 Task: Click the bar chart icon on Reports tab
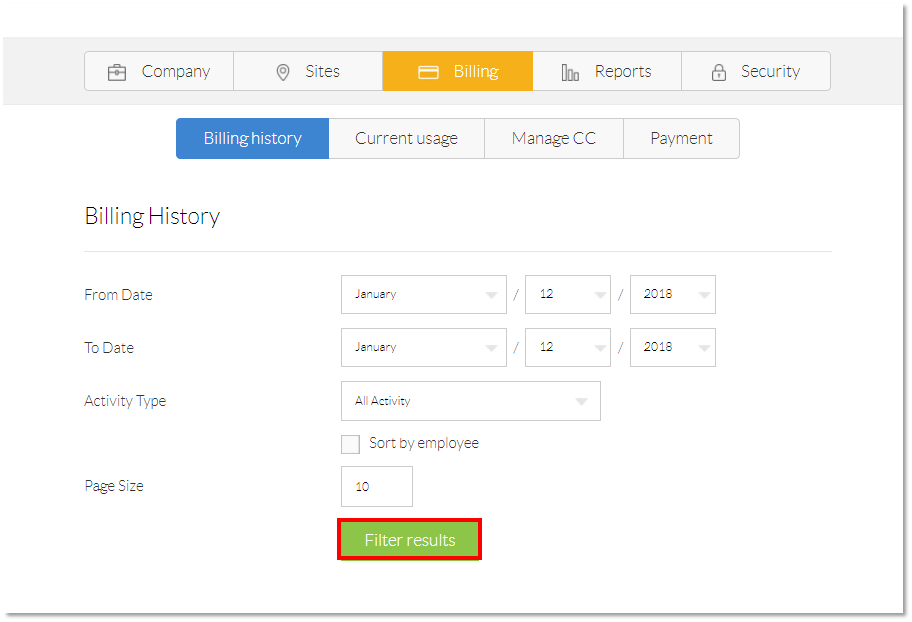(x=570, y=72)
